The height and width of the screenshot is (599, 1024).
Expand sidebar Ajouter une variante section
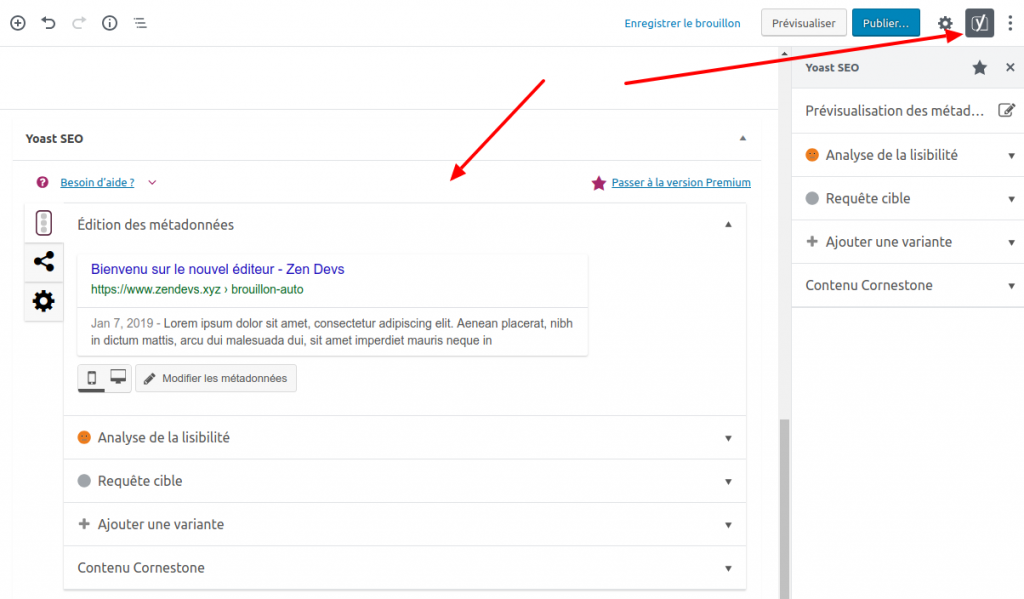[x=908, y=242]
